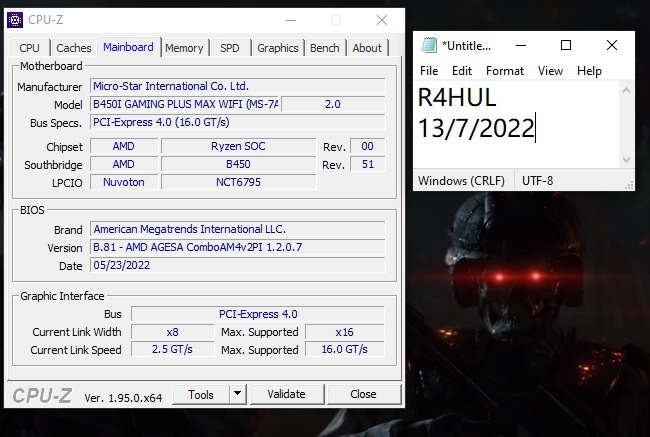650x437 pixels.
Task: Click the Close button in CPU-Z
Action: click(364, 394)
